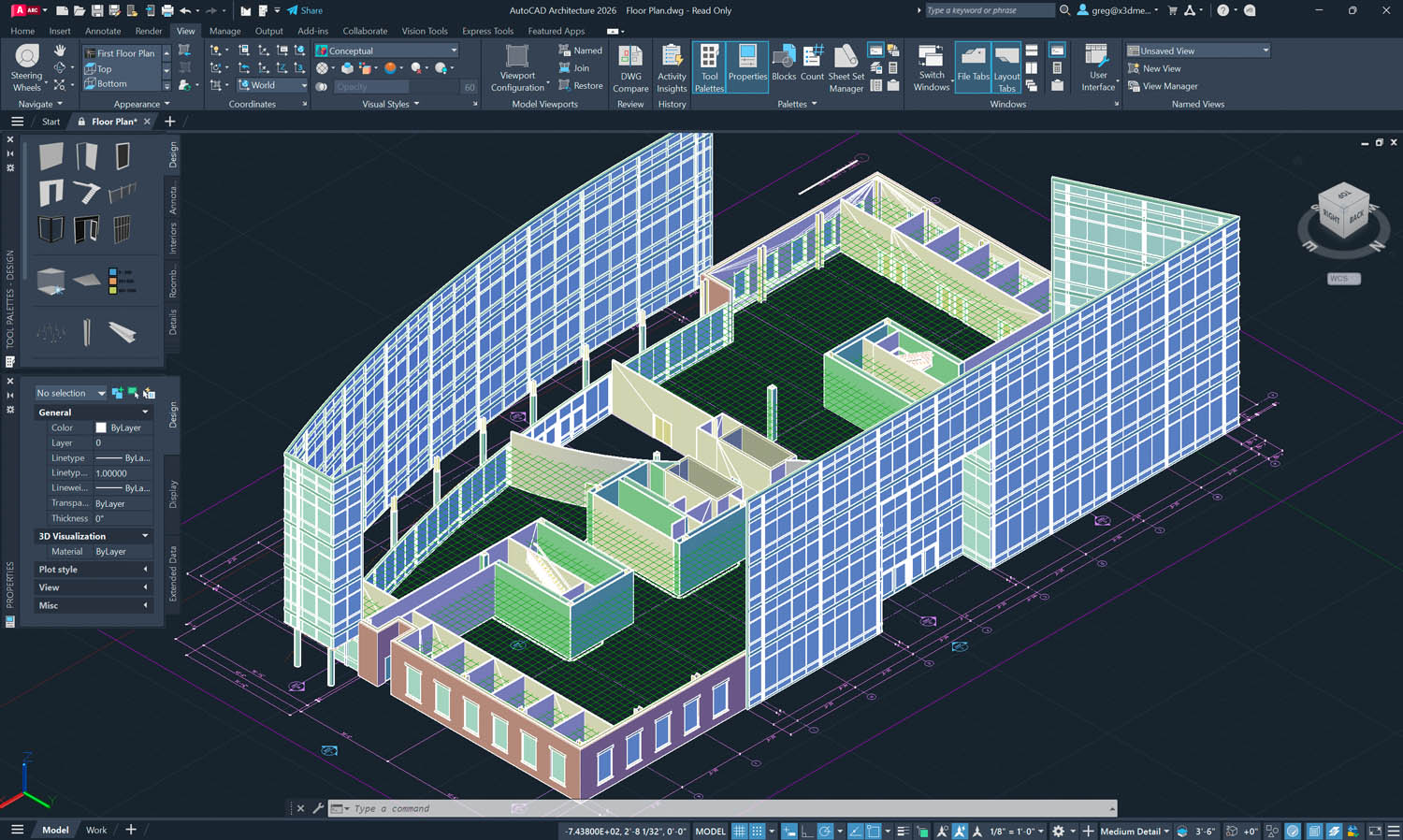Open Activity Insights palette

pos(672,67)
